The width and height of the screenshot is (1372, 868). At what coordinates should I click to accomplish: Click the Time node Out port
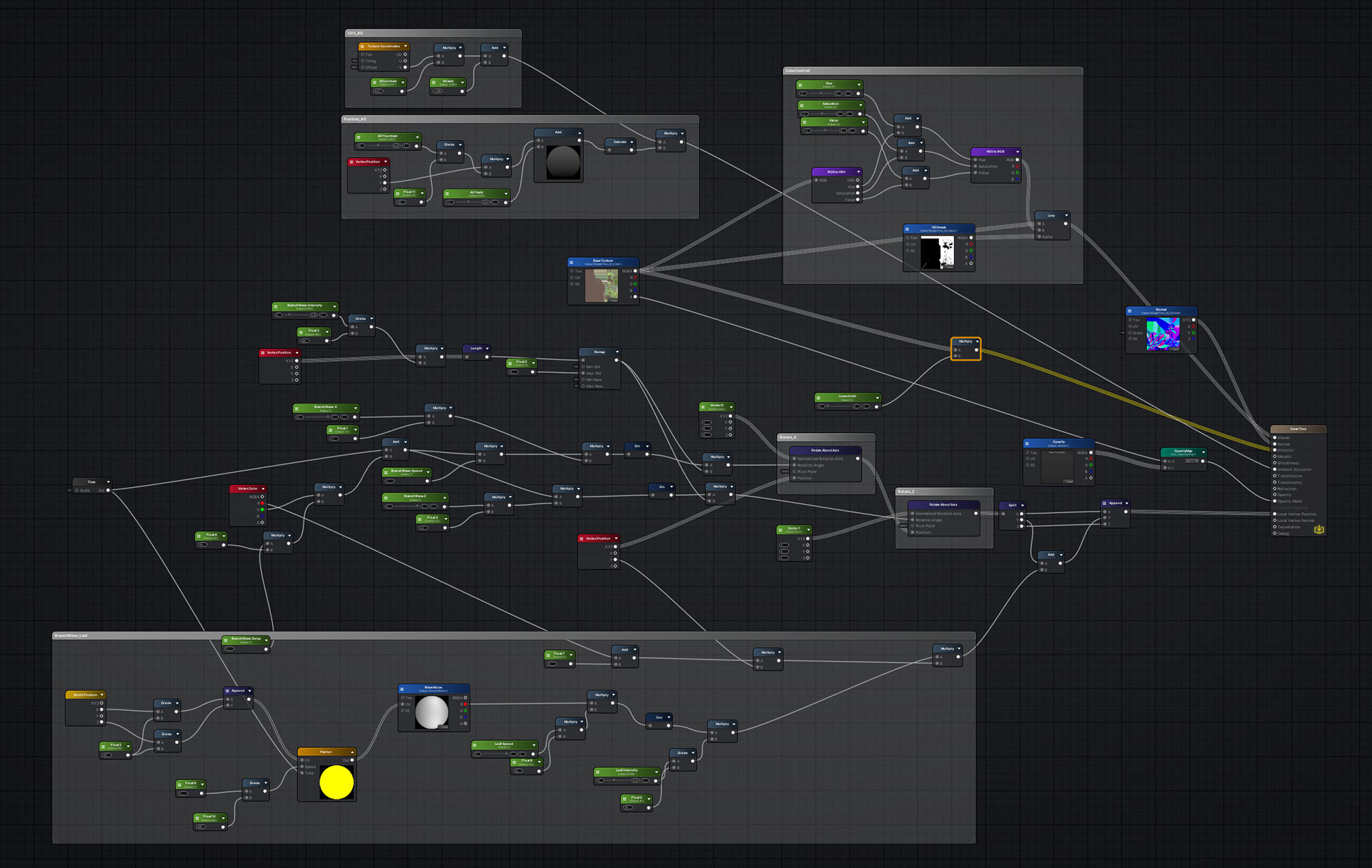(108, 490)
